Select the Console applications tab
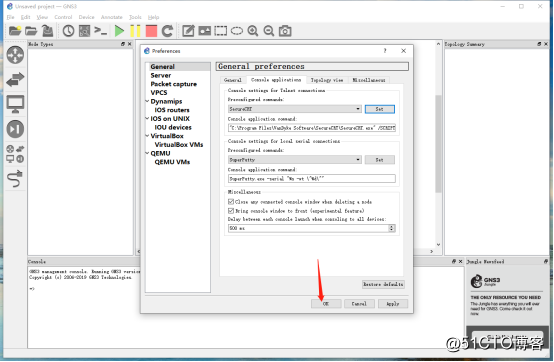Viewport: 554px width, 362px height. point(276,80)
